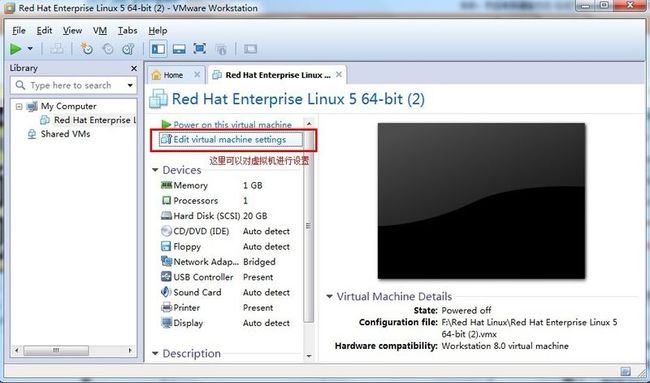
Task: Switch to the Home tab
Action: (x=173, y=75)
